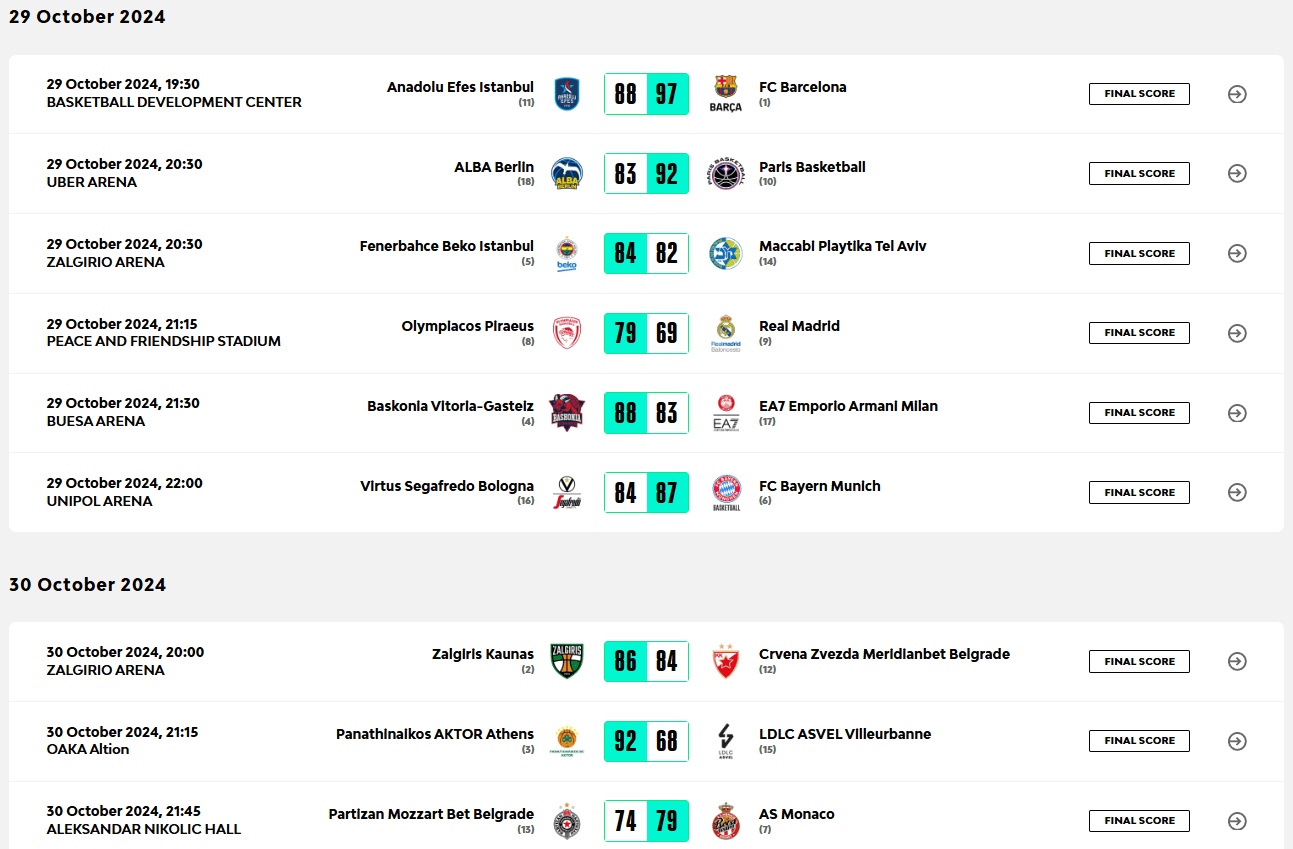Open Fenerbahce Beko Istanbul team link
Image resolution: width=1293 pixels, height=849 pixels.
(447, 246)
